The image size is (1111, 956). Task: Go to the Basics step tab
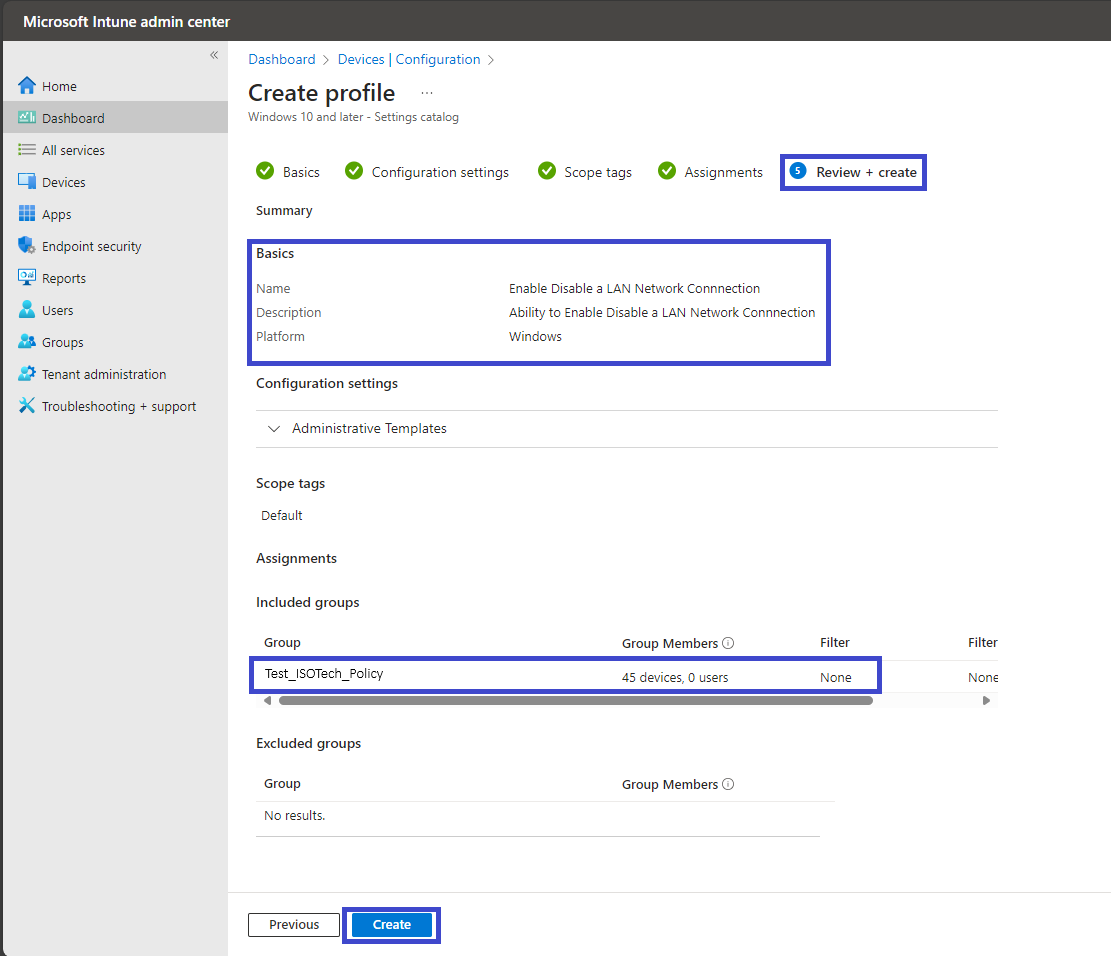coord(288,171)
